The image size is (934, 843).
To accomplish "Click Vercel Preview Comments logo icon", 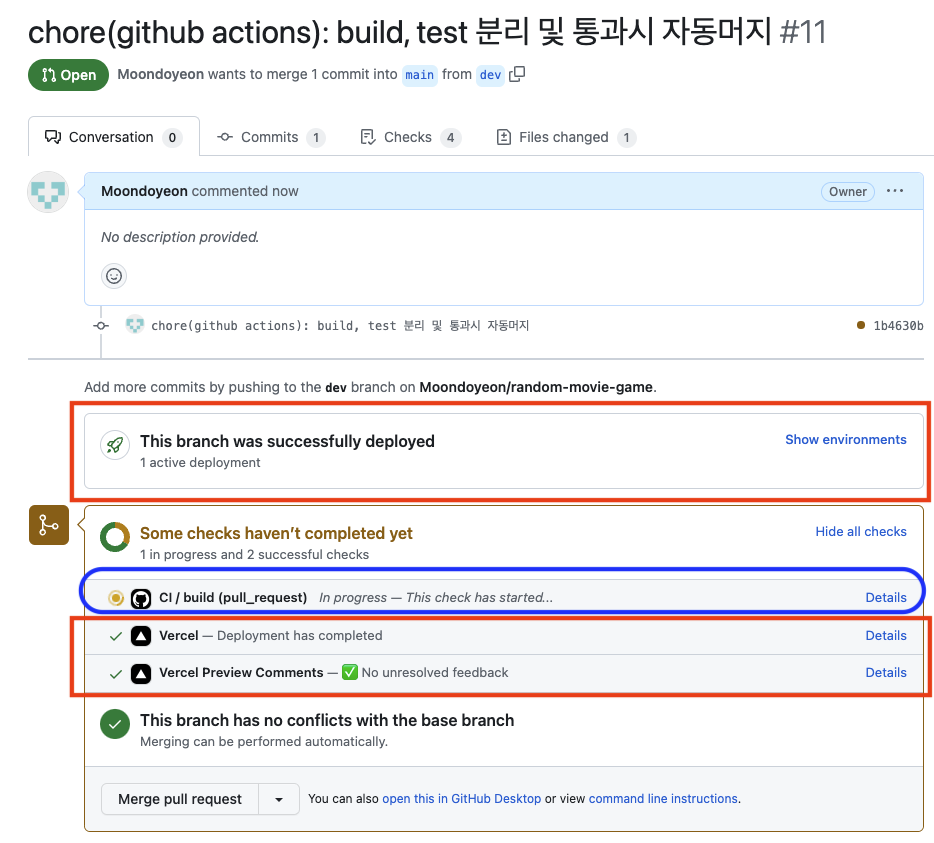I will [141, 673].
